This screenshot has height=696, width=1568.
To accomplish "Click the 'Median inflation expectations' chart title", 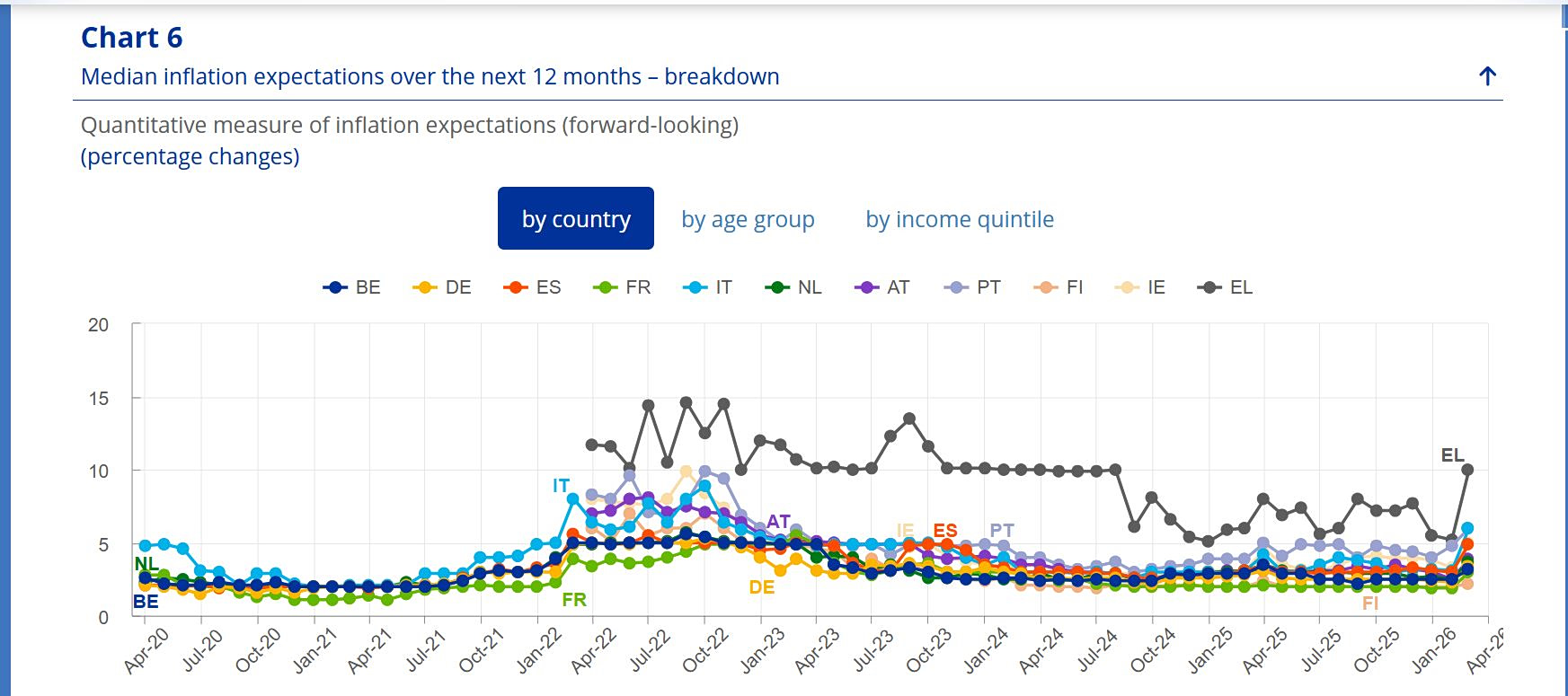I will 430,76.
